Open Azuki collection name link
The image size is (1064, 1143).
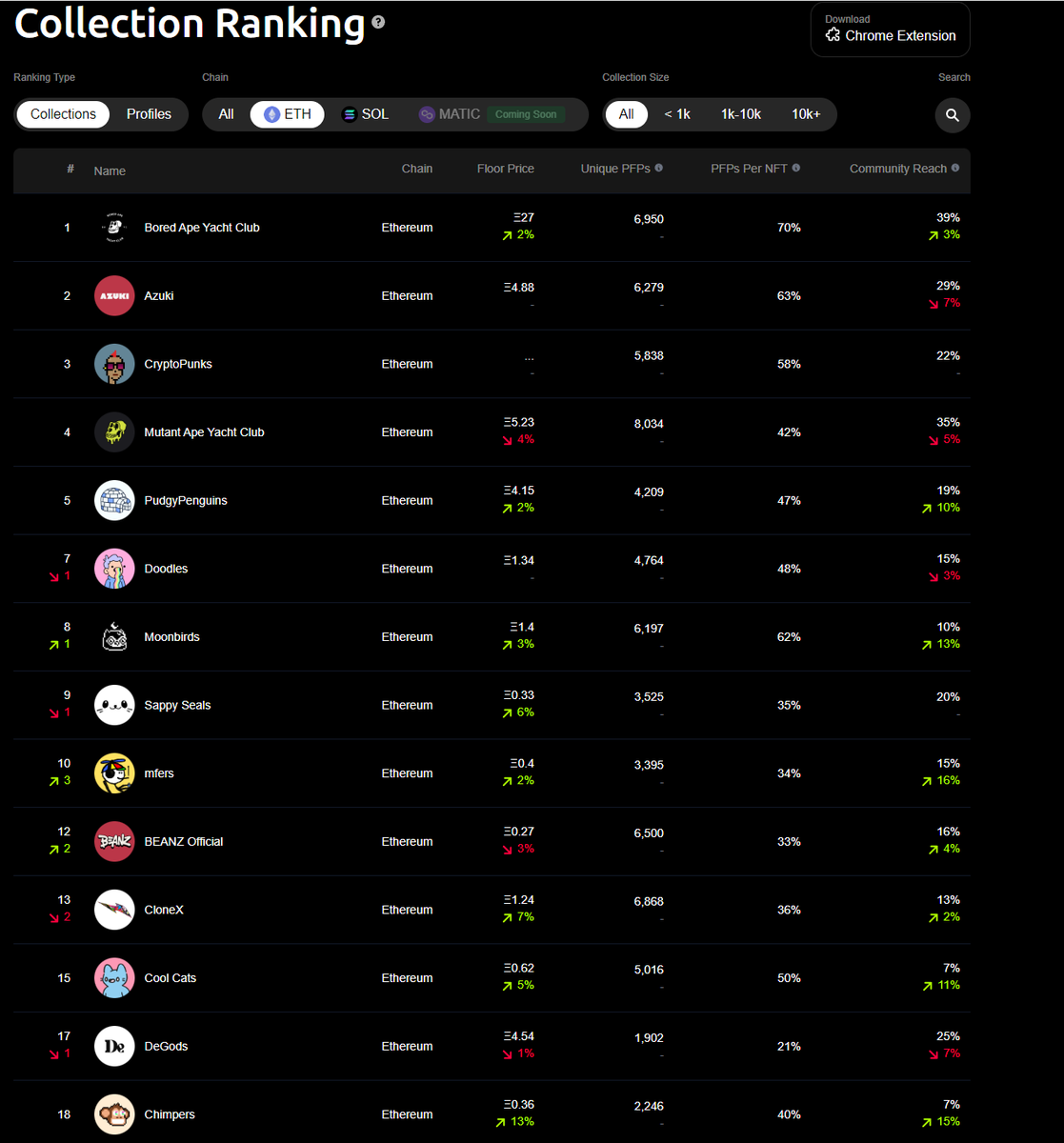(x=159, y=295)
